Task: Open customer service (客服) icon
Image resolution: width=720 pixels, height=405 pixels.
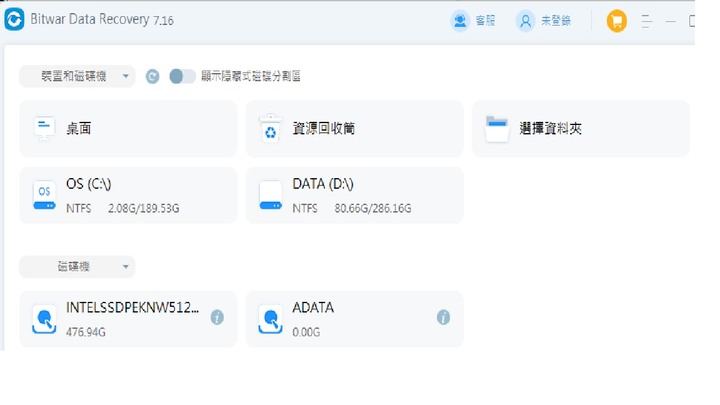Action: point(460,21)
